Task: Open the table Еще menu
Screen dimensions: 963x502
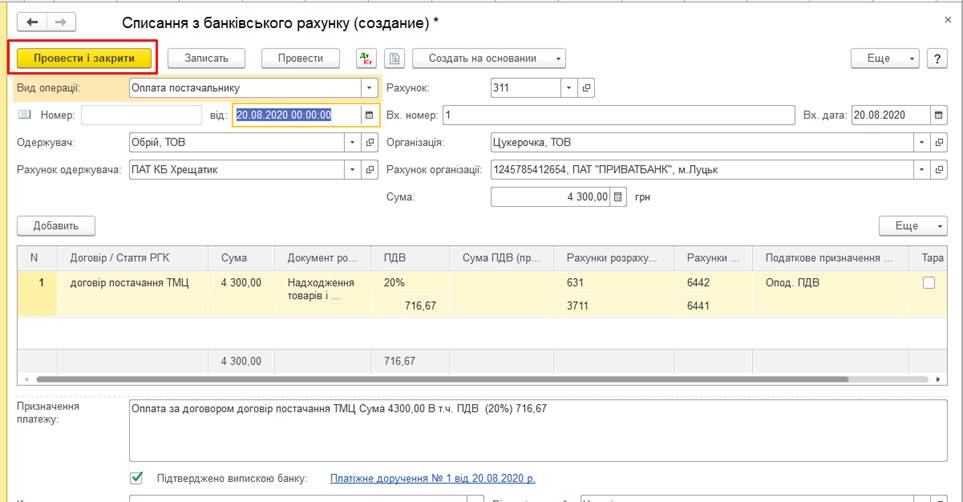Action: click(912, 226)
